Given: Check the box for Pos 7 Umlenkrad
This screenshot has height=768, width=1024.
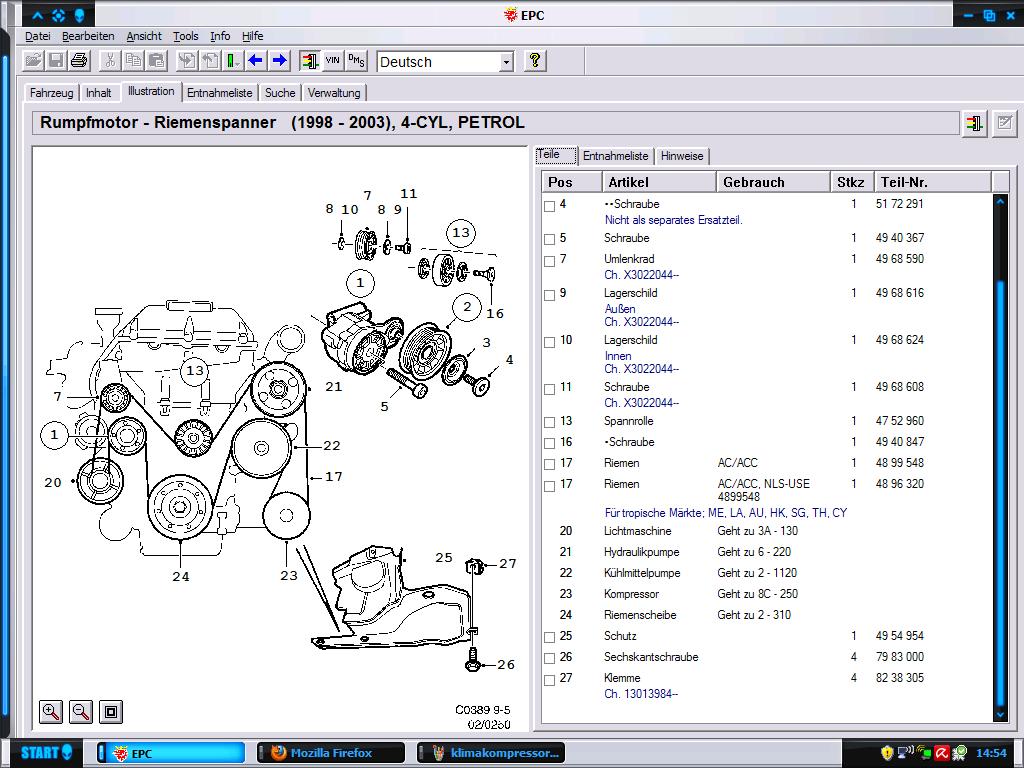Looking at the screenshot, I should point(550,261).
